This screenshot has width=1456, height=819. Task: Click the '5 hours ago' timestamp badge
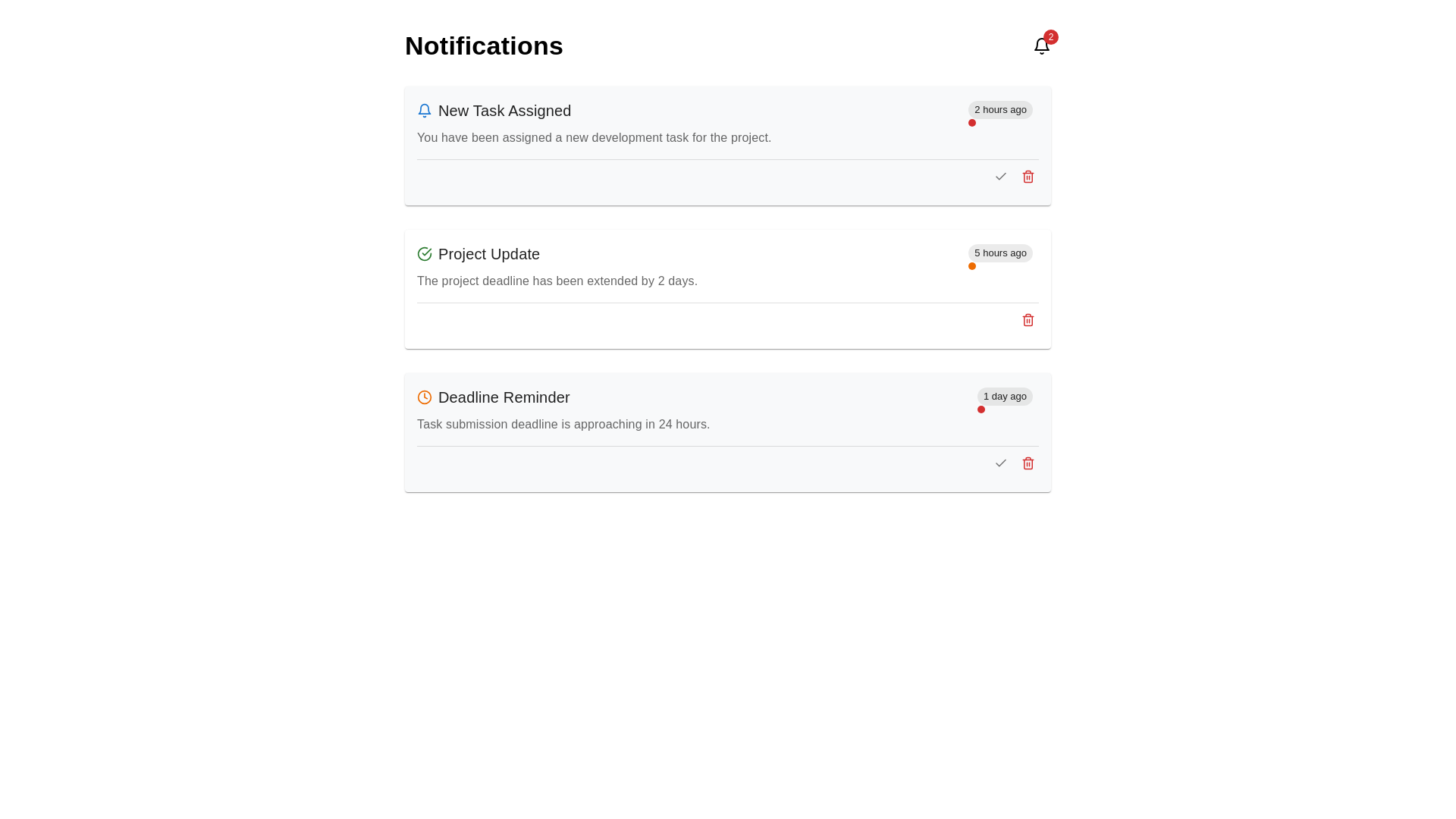coord(999,253)
